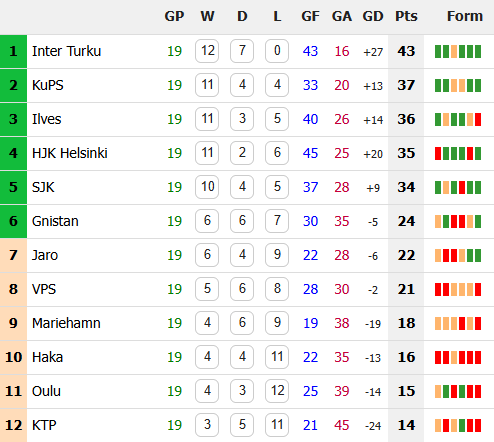Open the Inter Turku team link
Screen dimensions: 494x442
[x=66, y=51]
